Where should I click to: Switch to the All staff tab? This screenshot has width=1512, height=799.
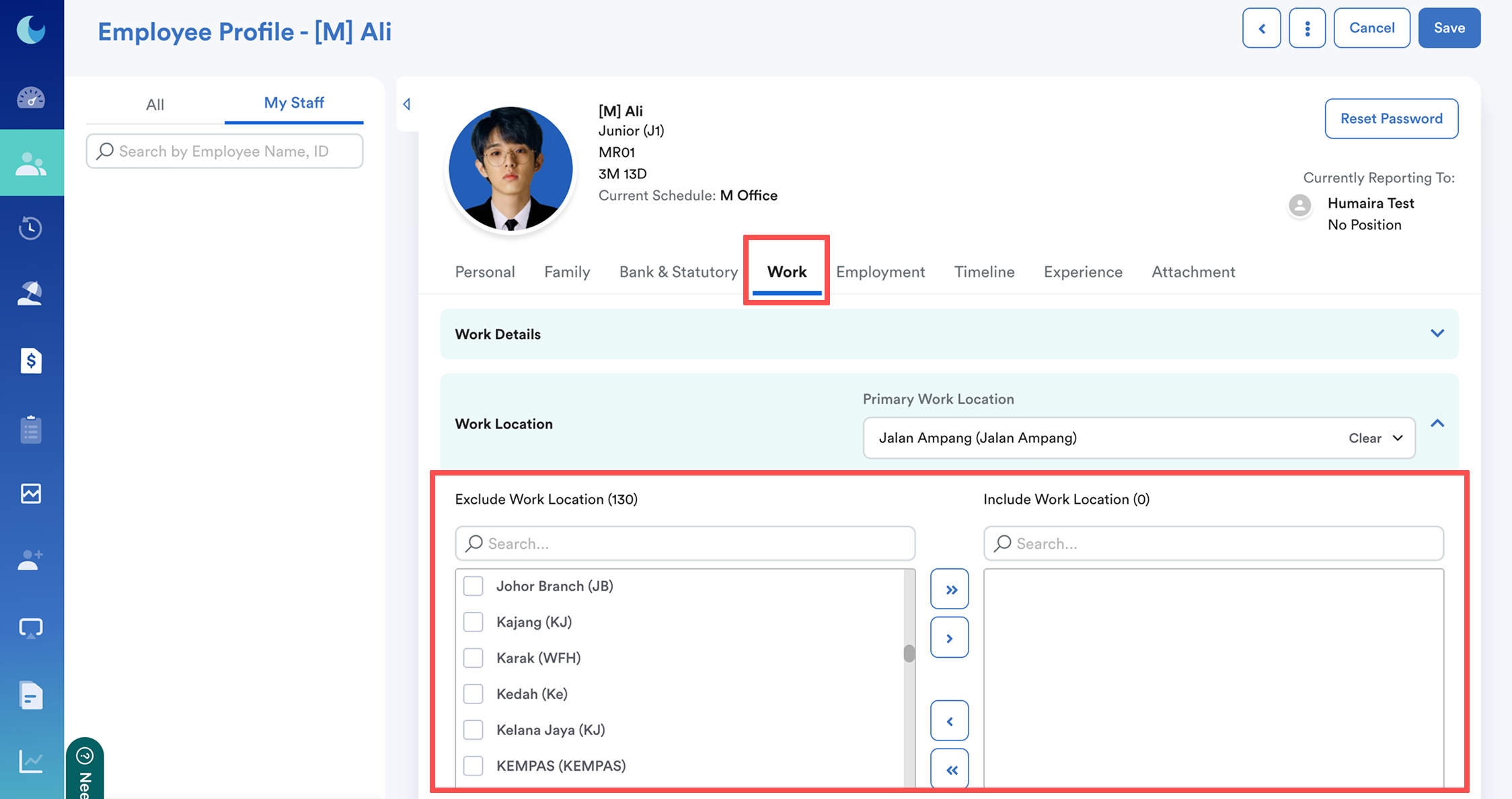[x=155, y=104]
